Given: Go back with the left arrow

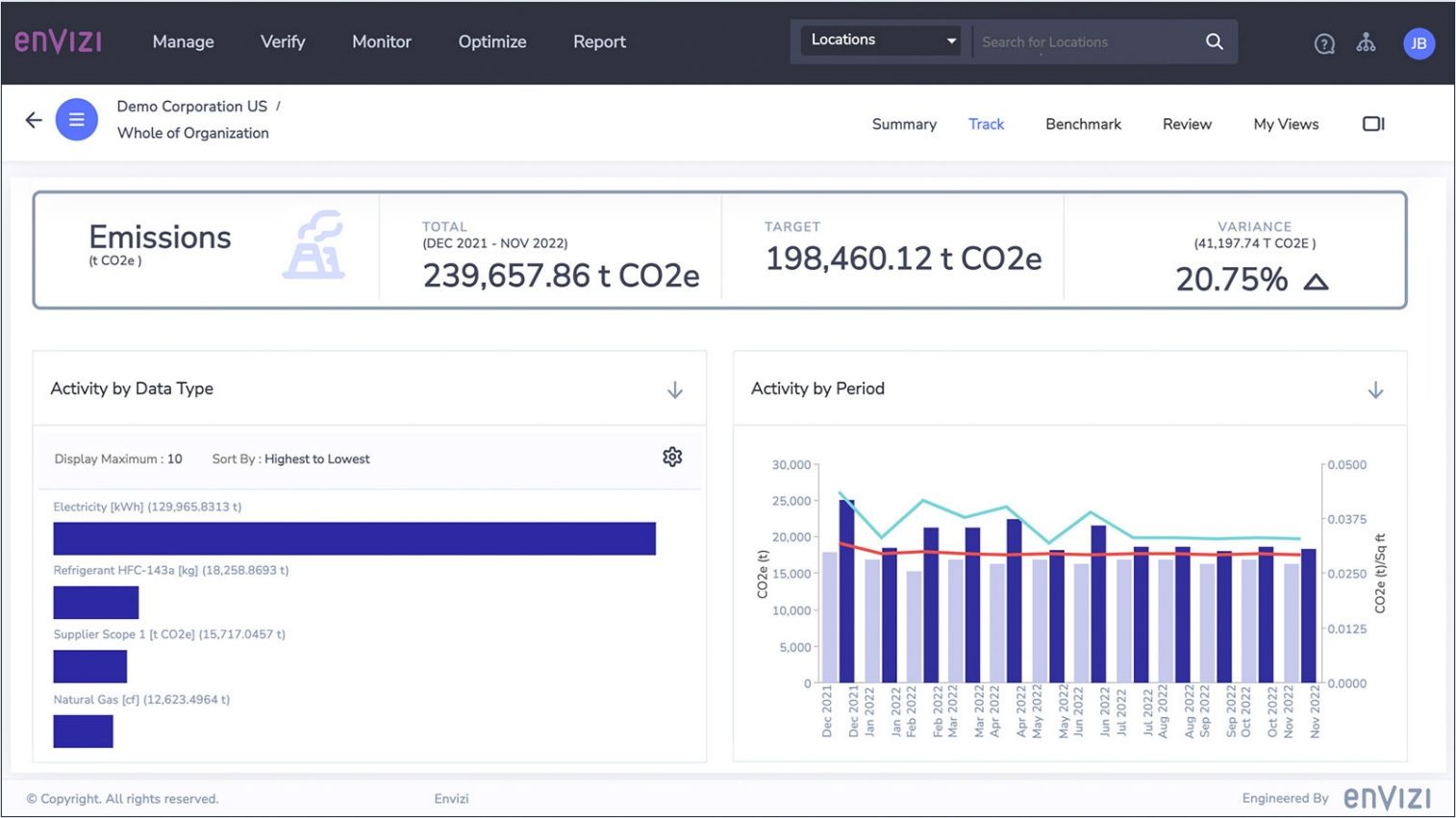Looking at the screenshot, I should pyautogui.click(x=34, y=120).
